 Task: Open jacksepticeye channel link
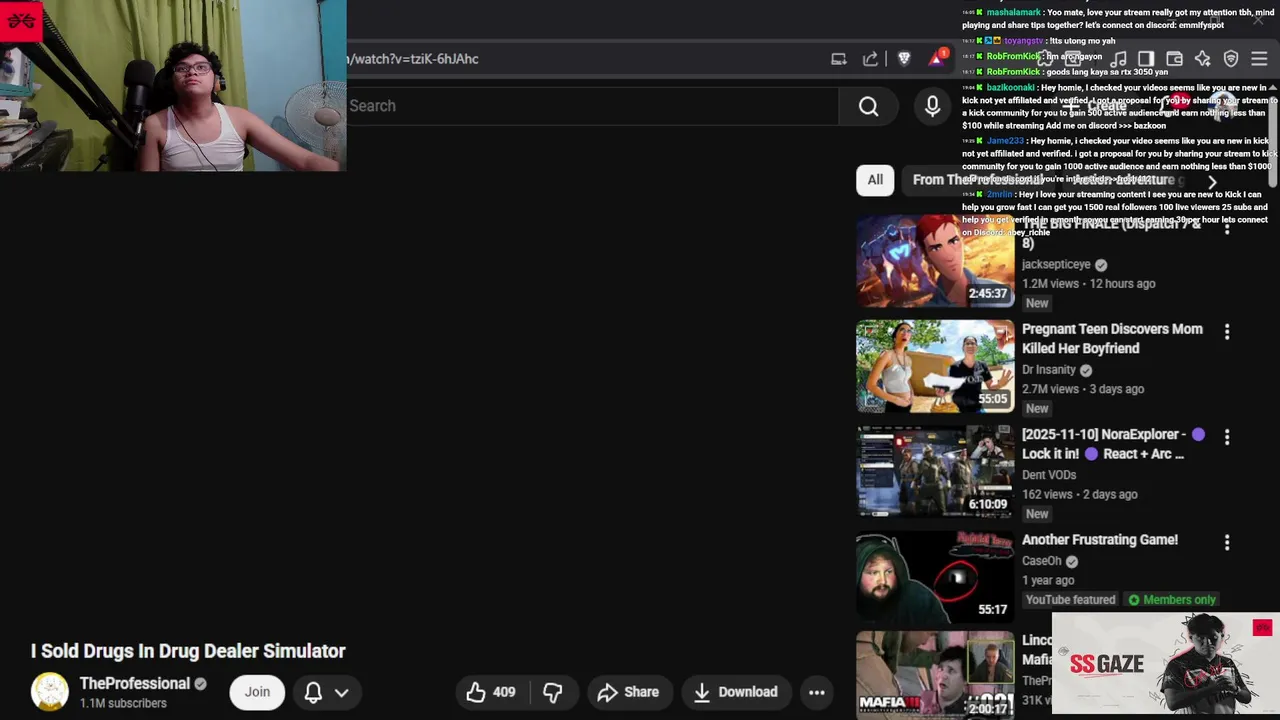coord(1056,264)
